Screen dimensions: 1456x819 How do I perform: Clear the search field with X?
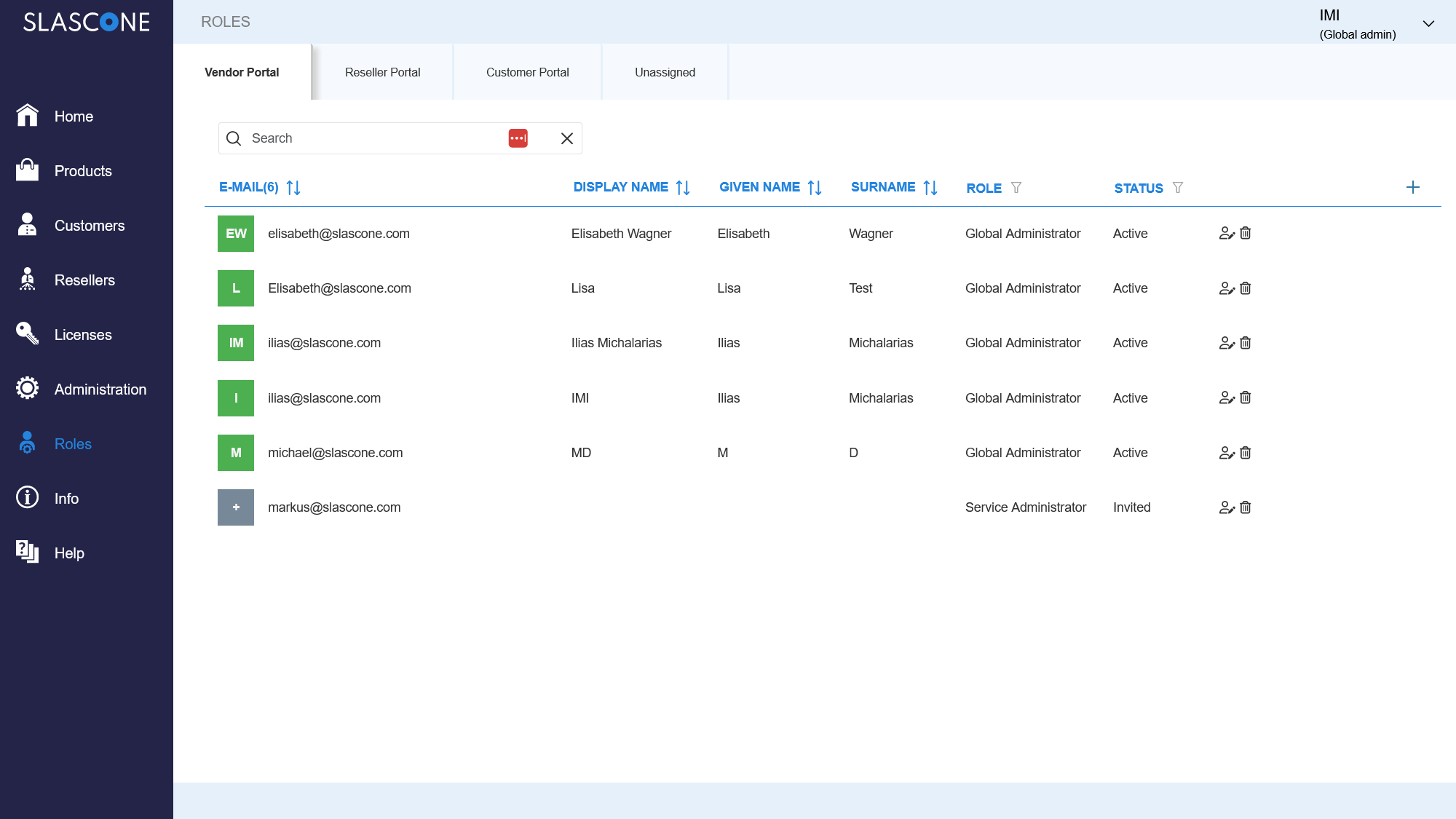click(567, 138)
